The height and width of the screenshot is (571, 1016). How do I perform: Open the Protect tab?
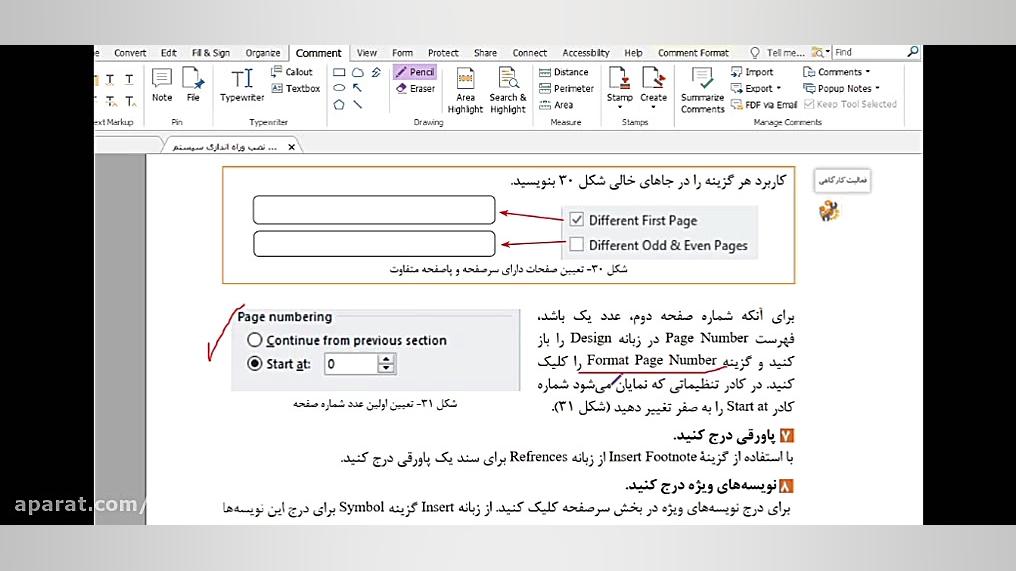tap(443, 53)
